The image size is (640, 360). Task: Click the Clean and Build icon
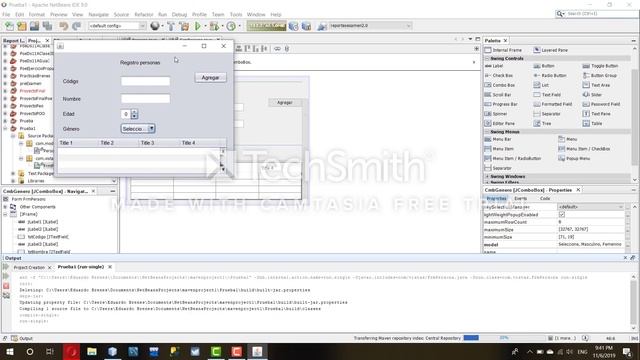[x=184, y=26]
